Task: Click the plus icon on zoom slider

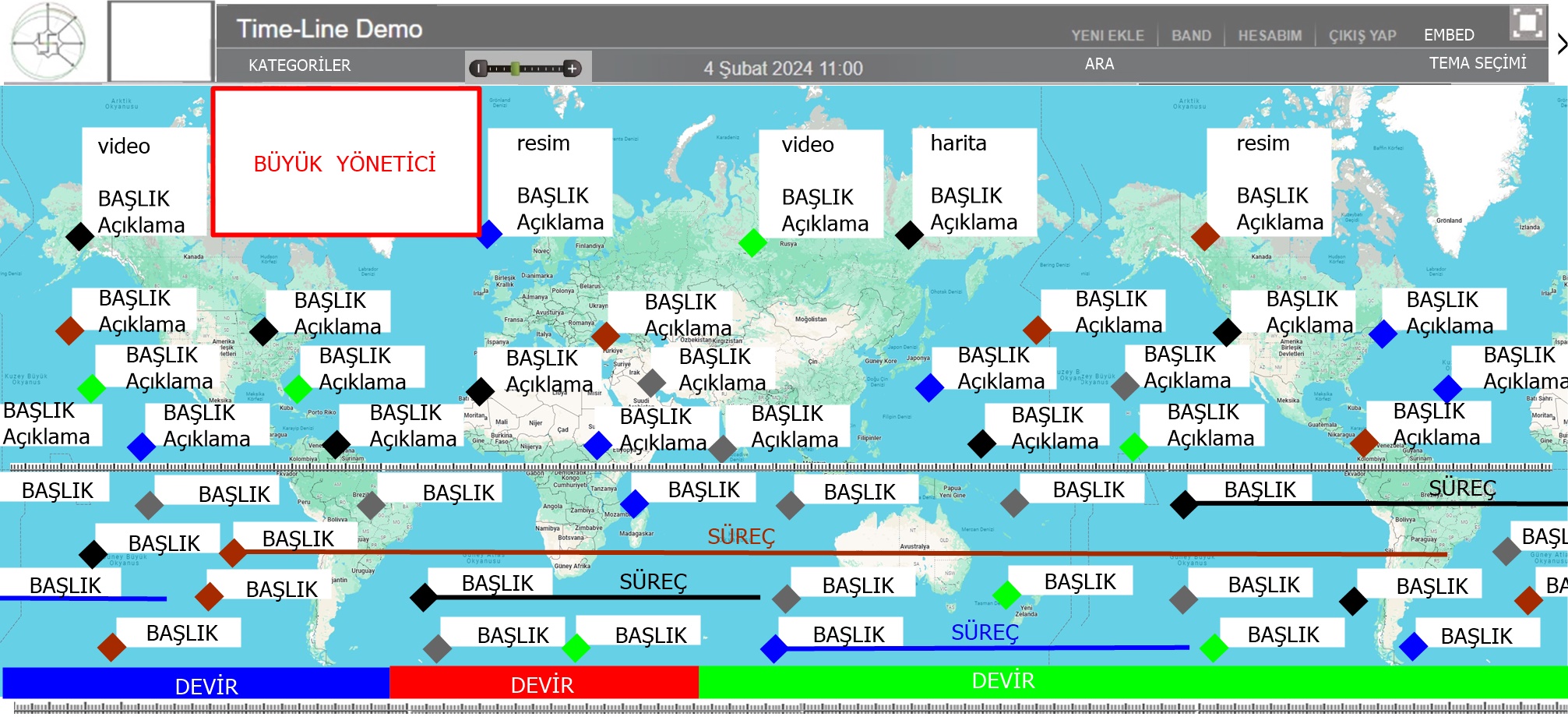Action: click(573, 69)
